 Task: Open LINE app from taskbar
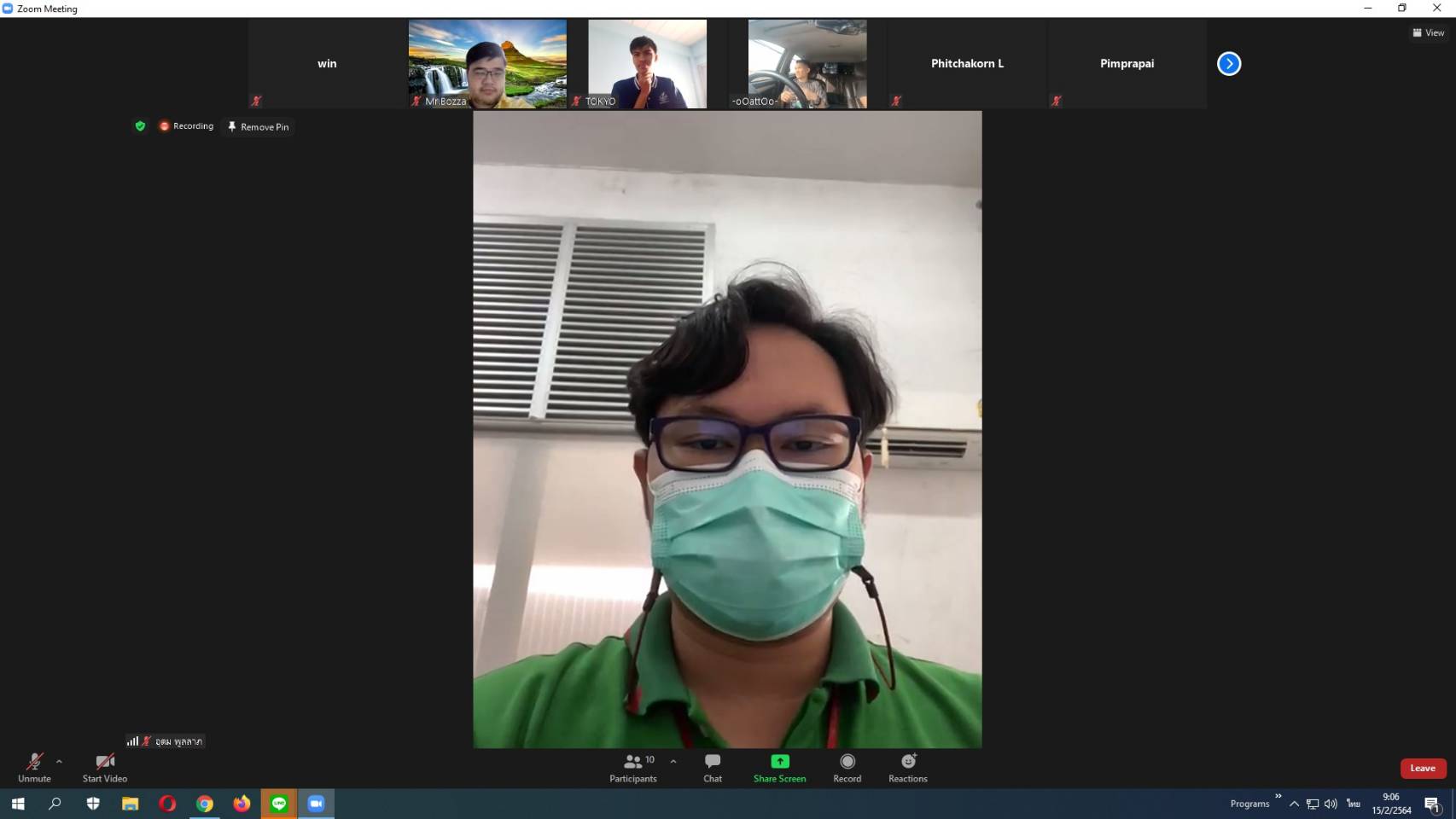[x=279, y=804]
